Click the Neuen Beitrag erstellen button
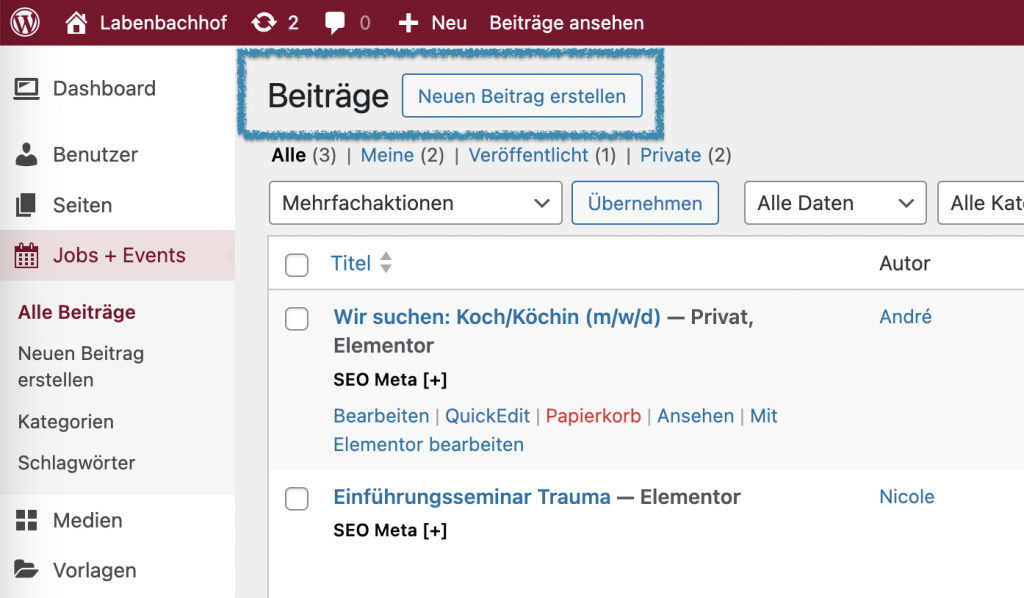The width and height of the screenshot is (1024, 598). tap(521, 96)
